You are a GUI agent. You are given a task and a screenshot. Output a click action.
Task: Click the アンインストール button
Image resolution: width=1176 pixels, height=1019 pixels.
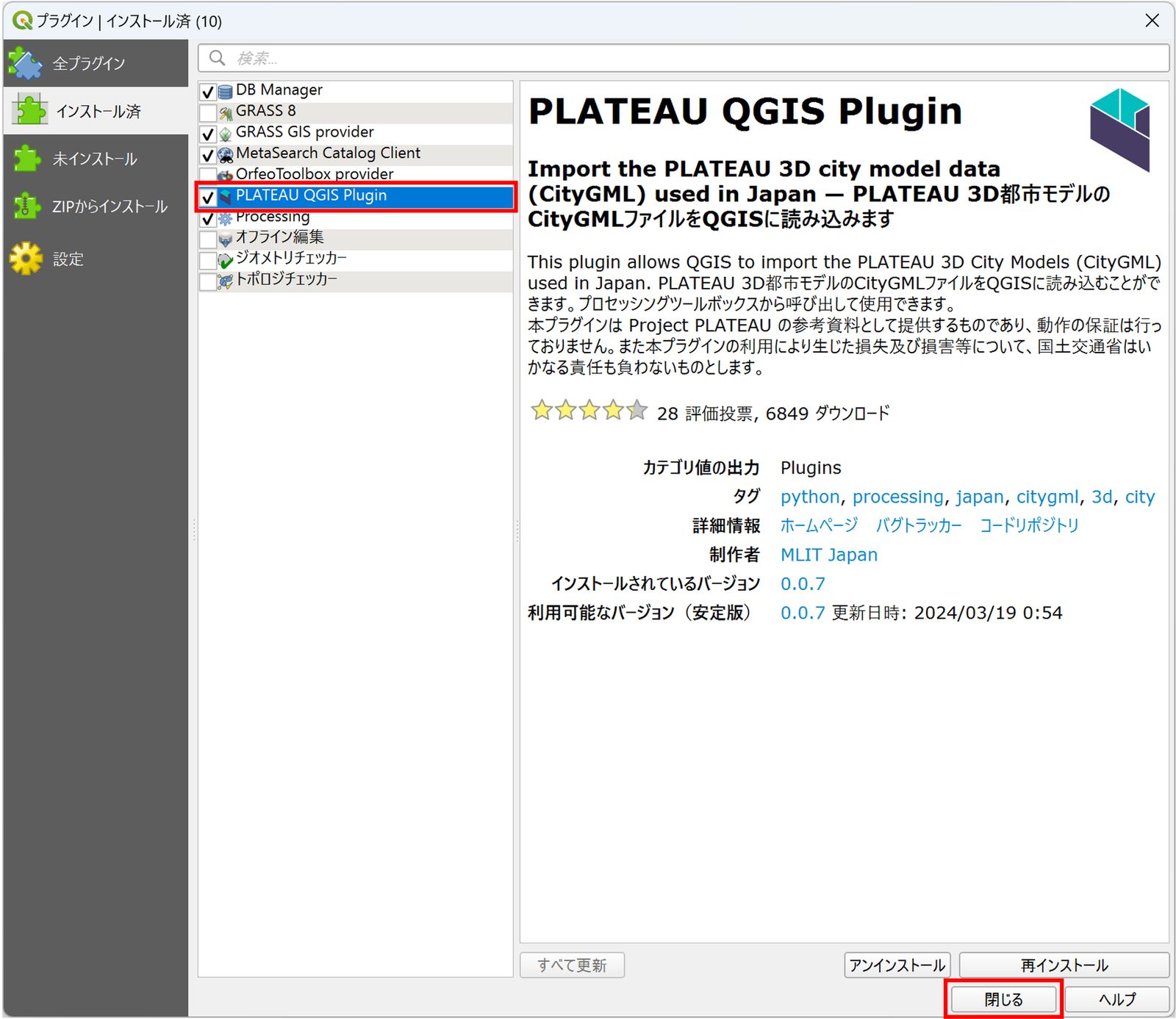(897, 965)
